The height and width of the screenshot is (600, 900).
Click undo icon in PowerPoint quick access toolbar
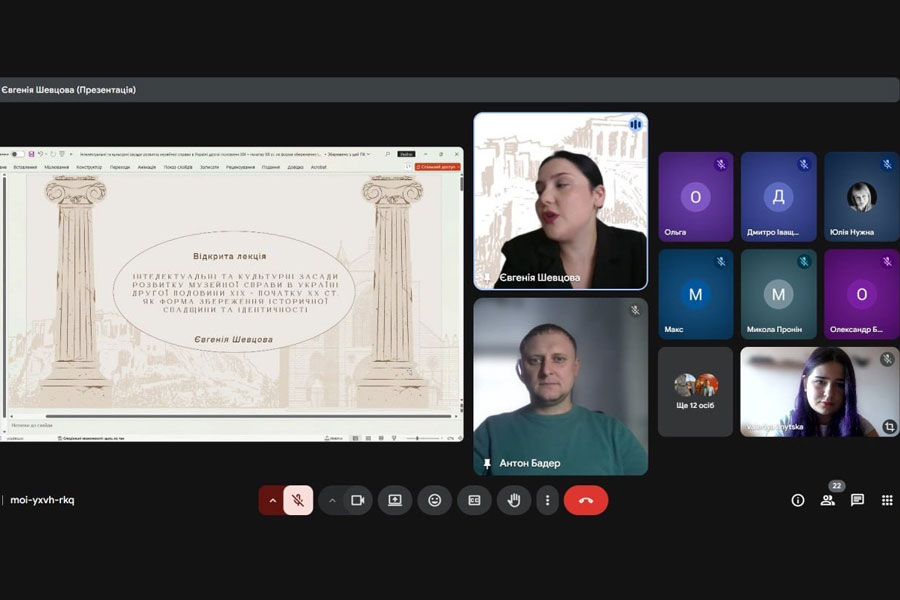[x=41, y=154]
